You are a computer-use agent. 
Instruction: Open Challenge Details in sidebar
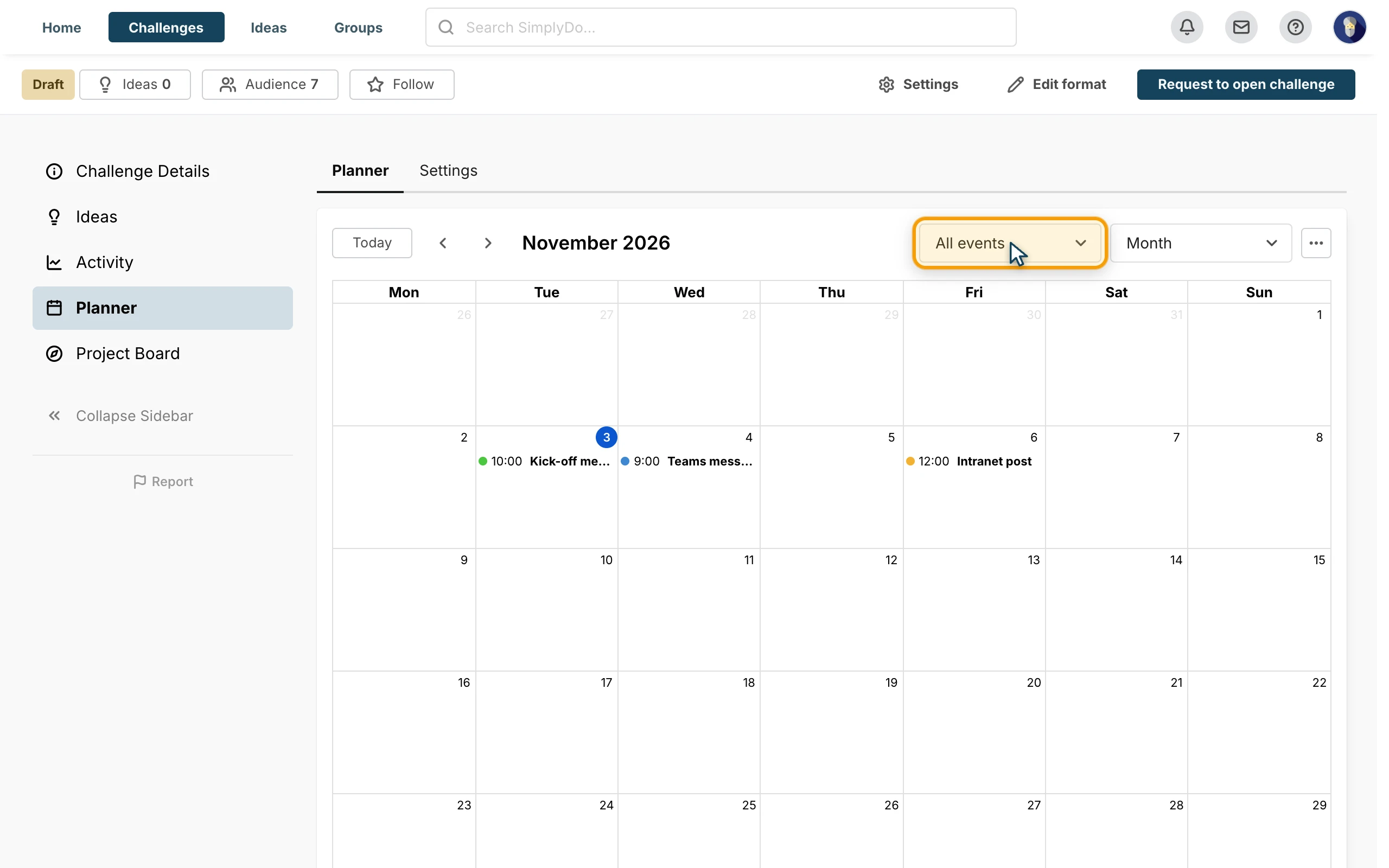coord(162,171)
